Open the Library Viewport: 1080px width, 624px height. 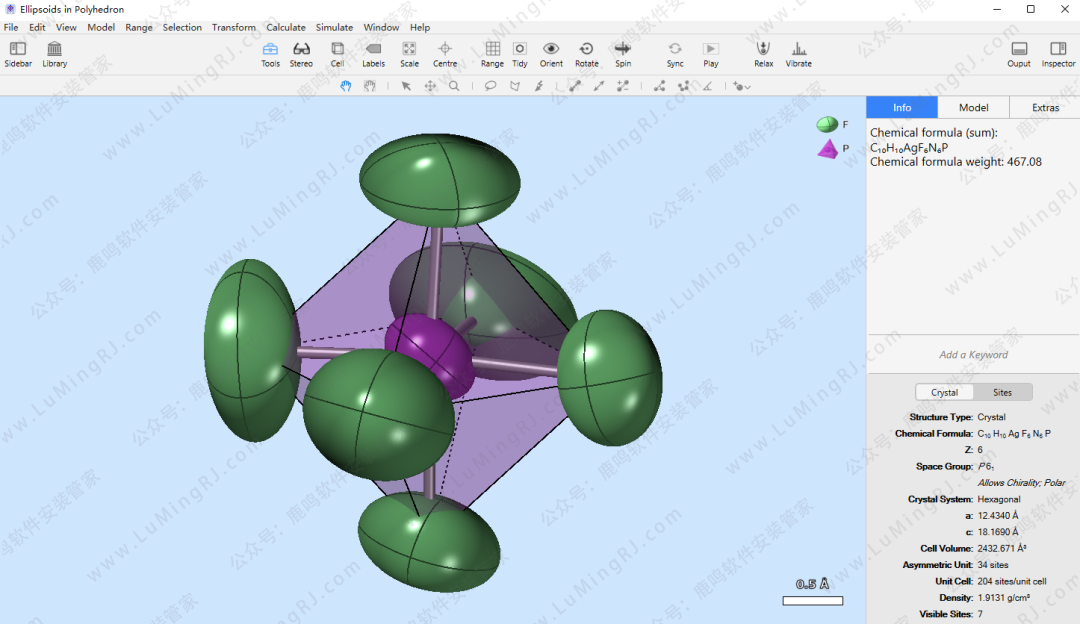pos(55,54)
